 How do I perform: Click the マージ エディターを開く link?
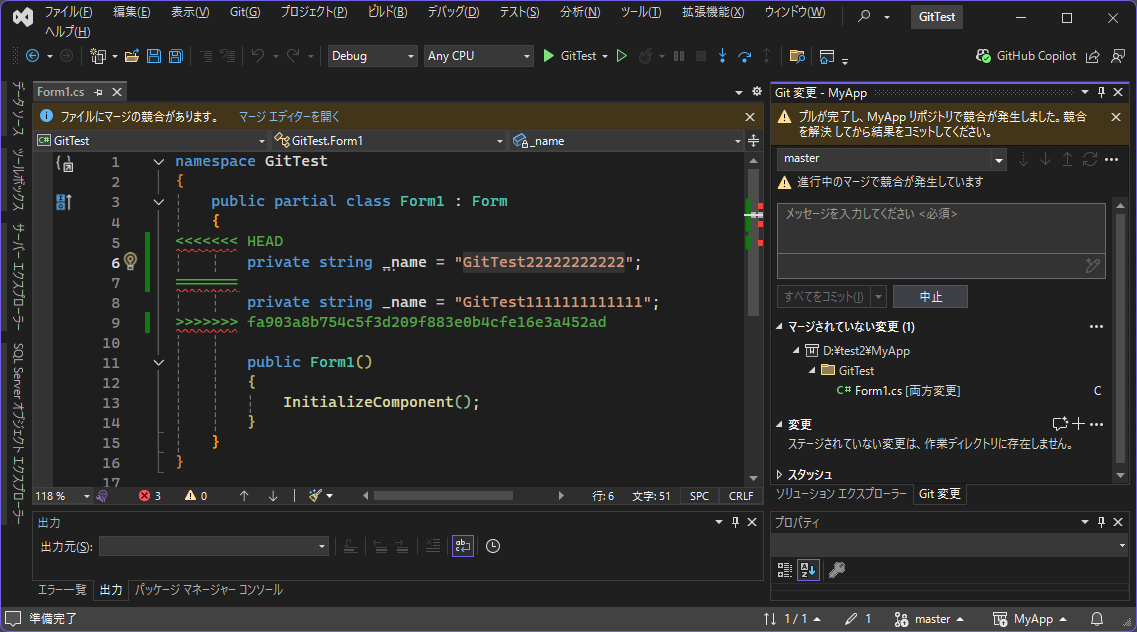pos(289,117)
